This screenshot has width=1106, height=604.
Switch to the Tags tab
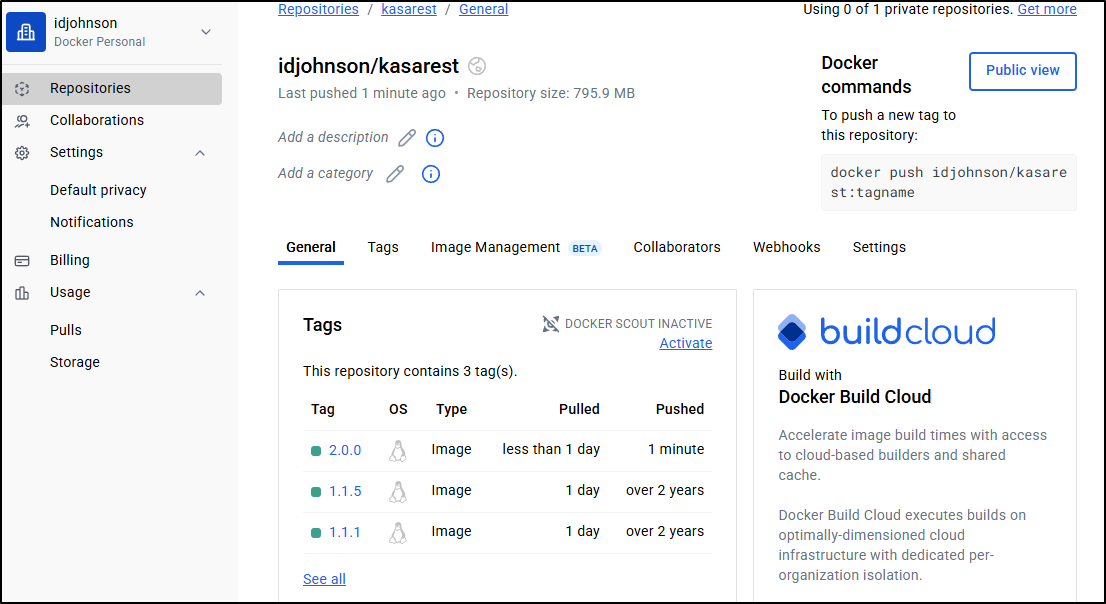383,248
